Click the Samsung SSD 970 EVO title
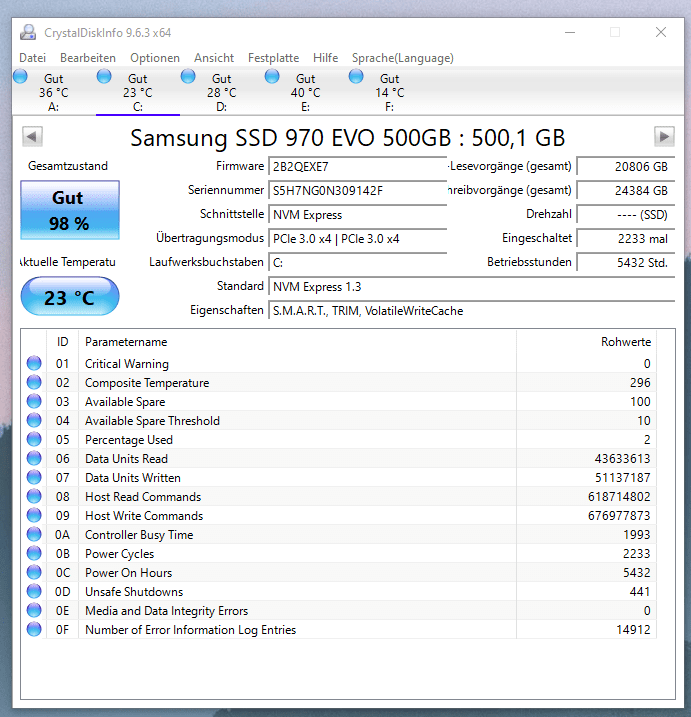 pyautogui.click(x=348, y=137)
